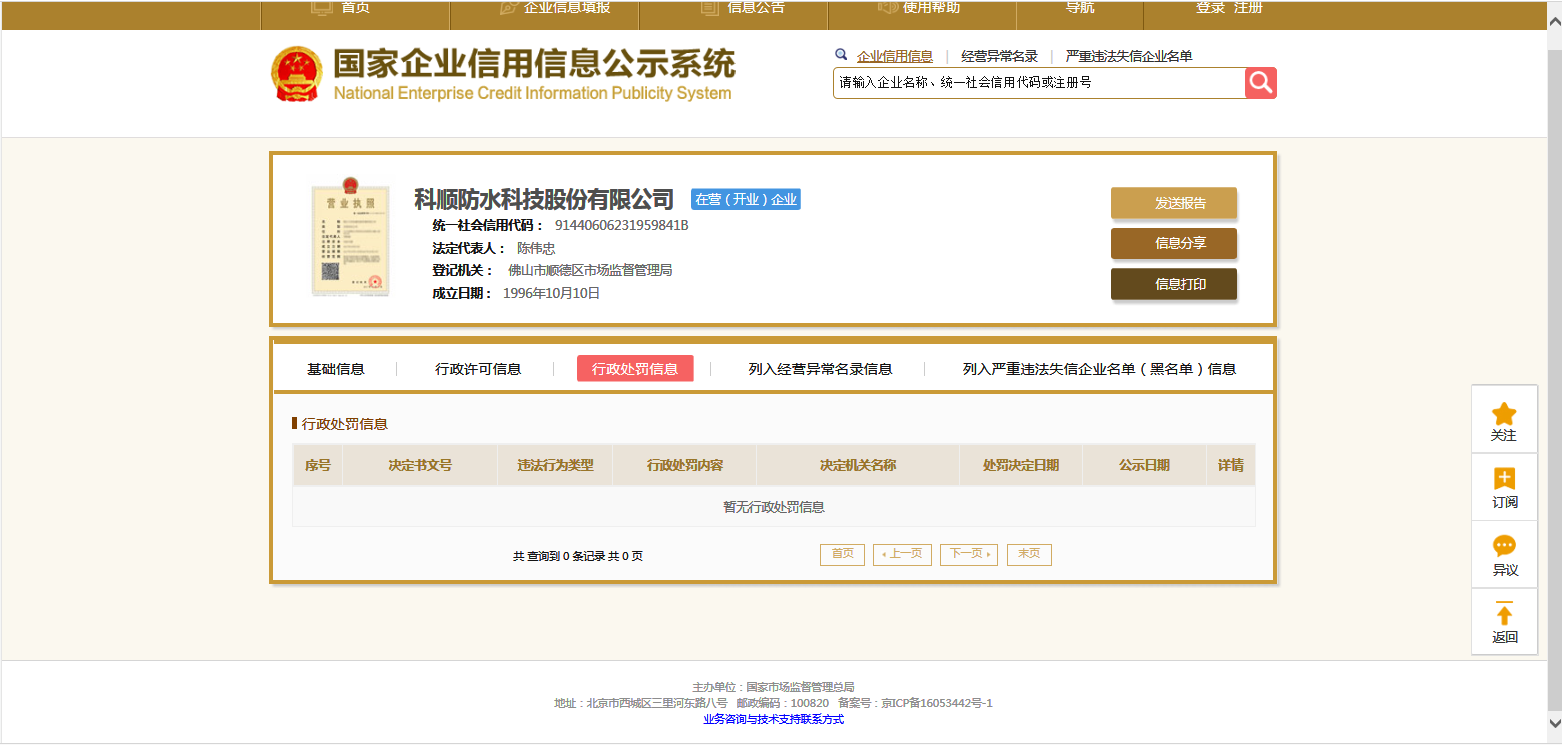Open the business license thumbnail image

[x=350, y=237]
